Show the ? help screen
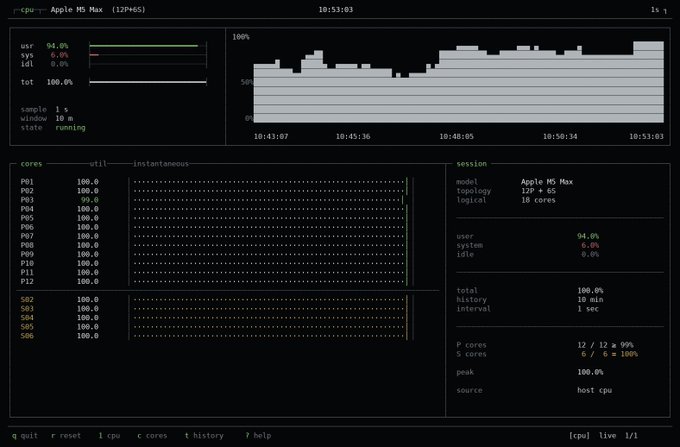Viewport: 680px width, 447px height. 258,435
